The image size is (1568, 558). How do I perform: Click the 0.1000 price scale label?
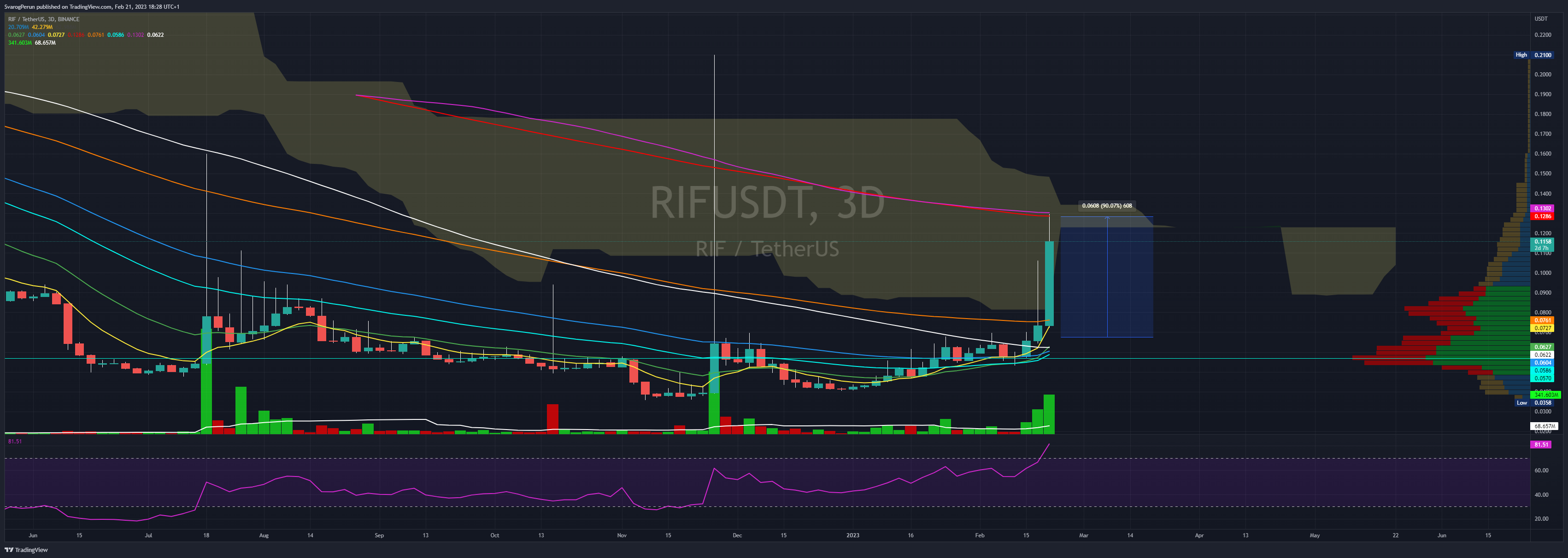point(1543,273)
